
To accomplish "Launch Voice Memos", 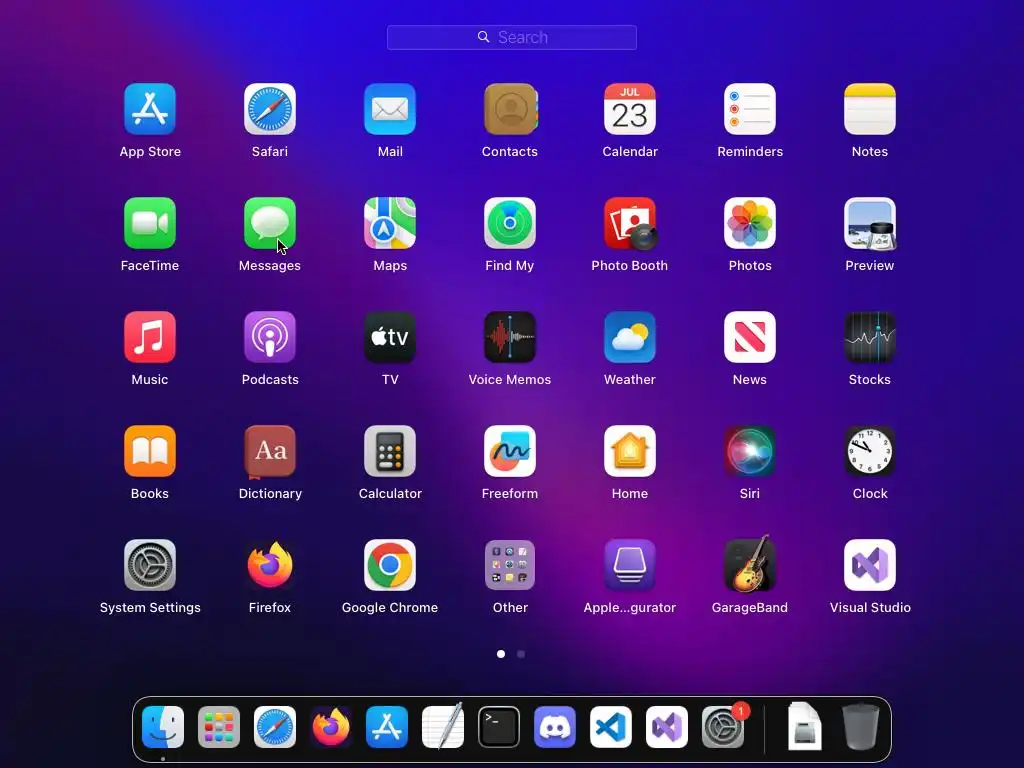I will [510, 337].
